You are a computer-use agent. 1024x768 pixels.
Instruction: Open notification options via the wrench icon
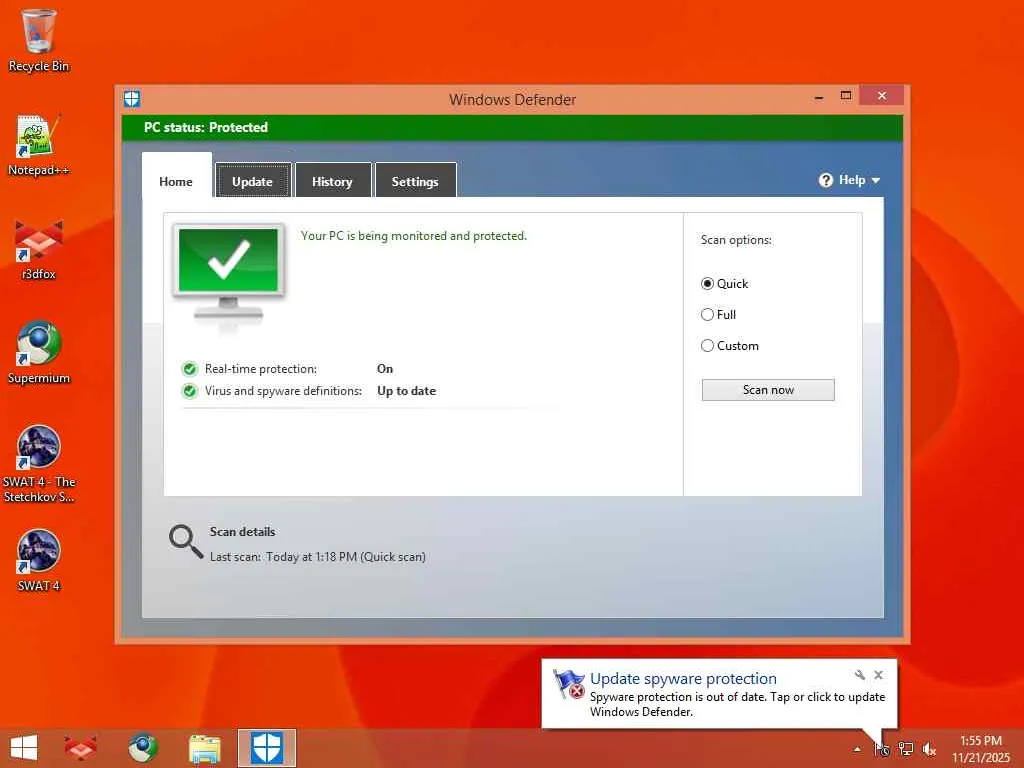click(x=860, y=675)
